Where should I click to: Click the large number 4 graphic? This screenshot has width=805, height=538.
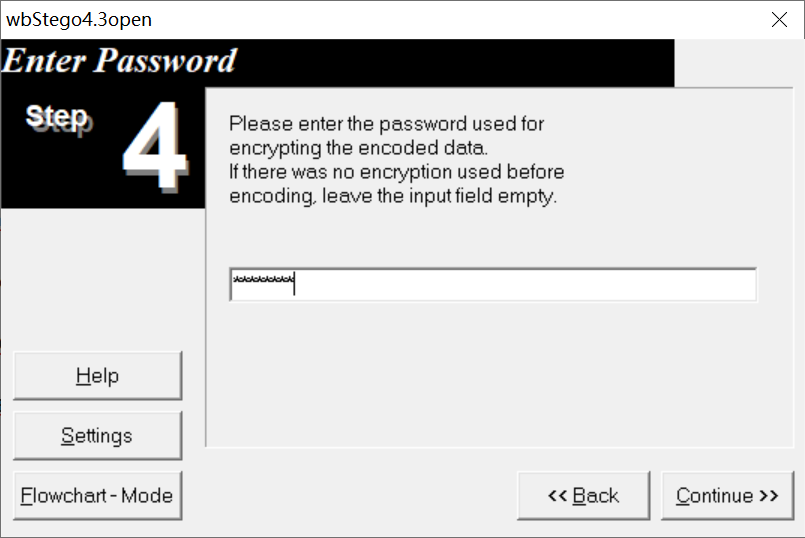tap(156, 146)
